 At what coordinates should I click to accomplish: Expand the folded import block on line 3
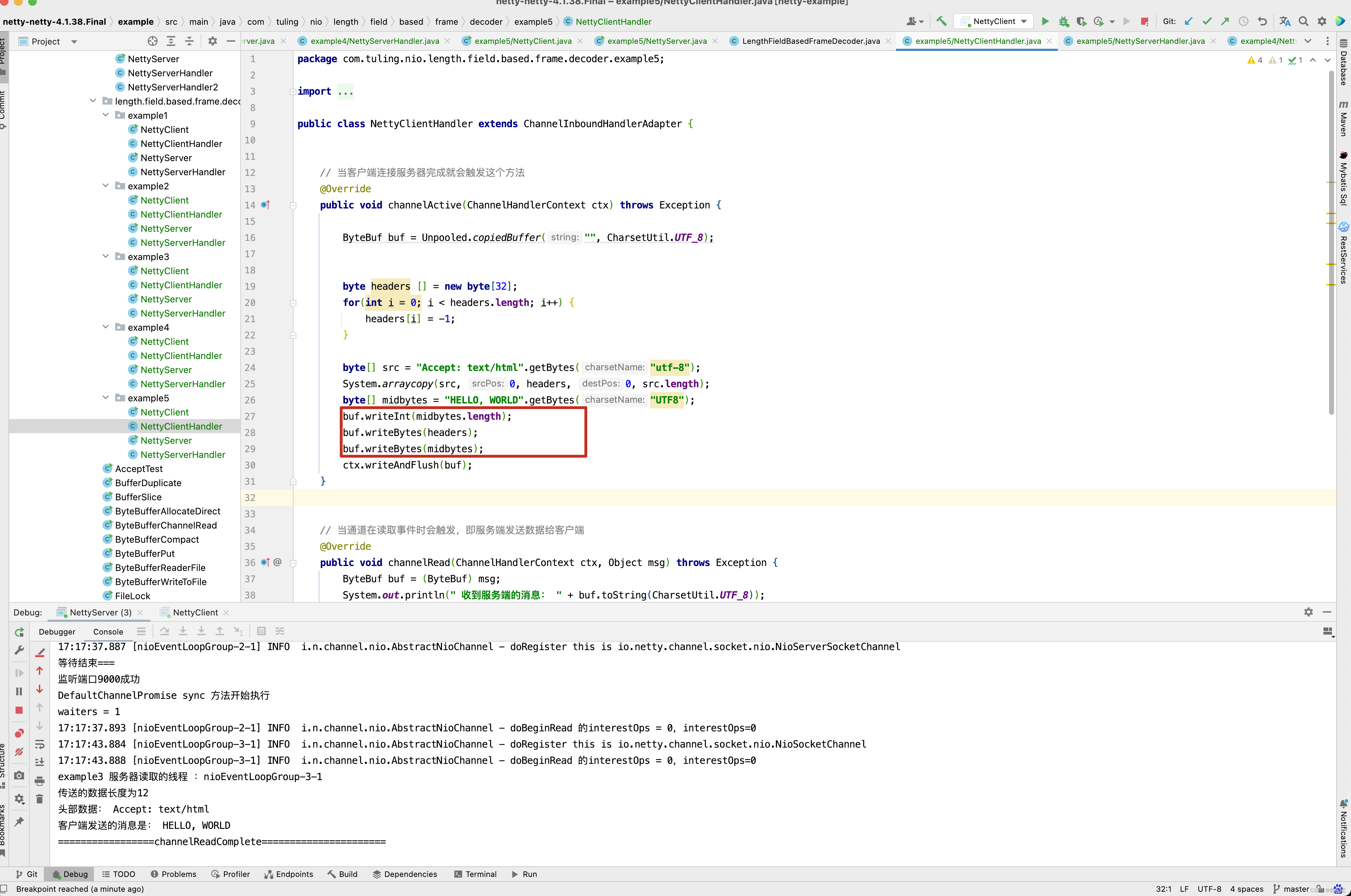(x=293, y=92)
